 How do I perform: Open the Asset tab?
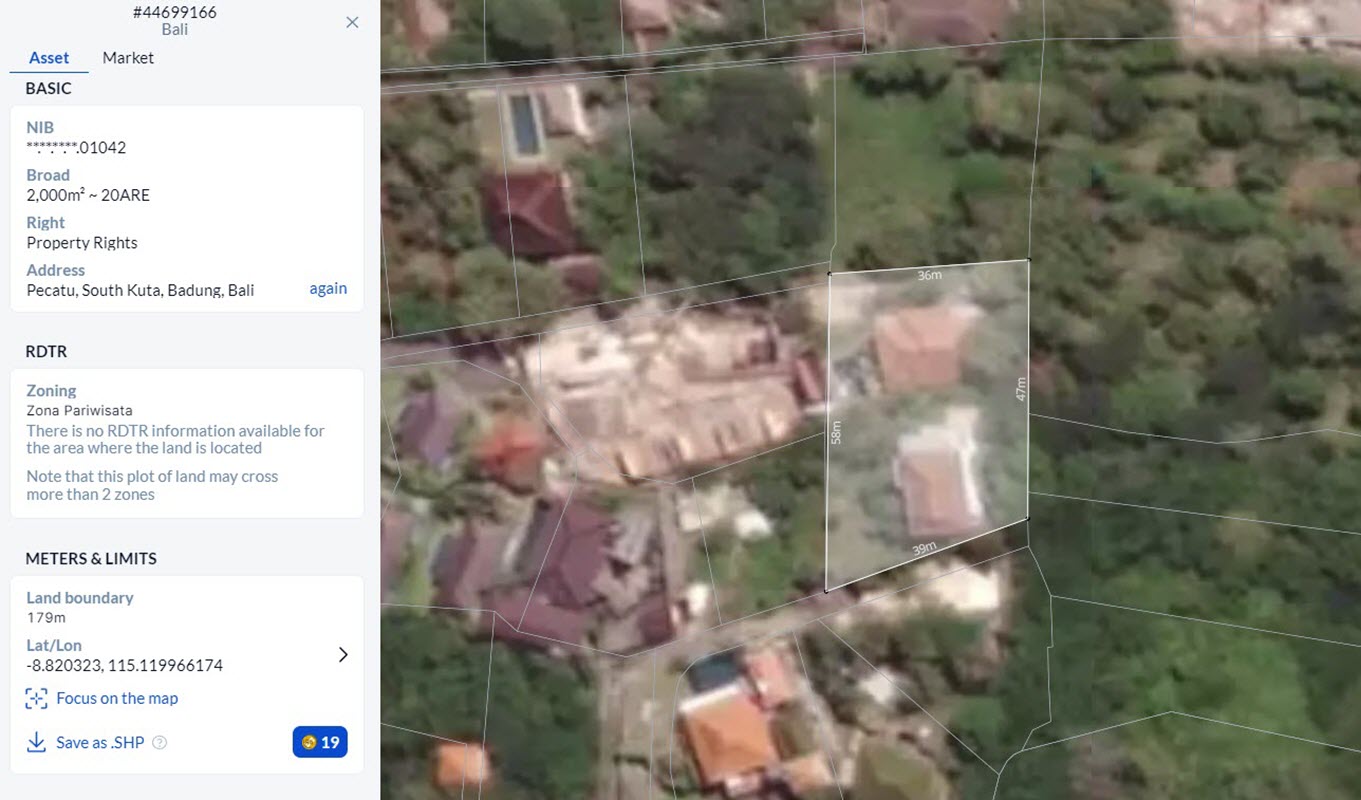[49, 58]
